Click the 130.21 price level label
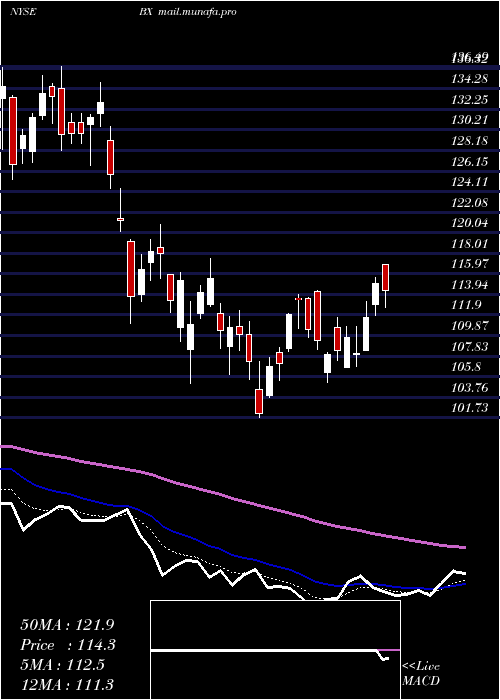The width and height of the screenshot is (500, 700). click(x=470, y=120)
